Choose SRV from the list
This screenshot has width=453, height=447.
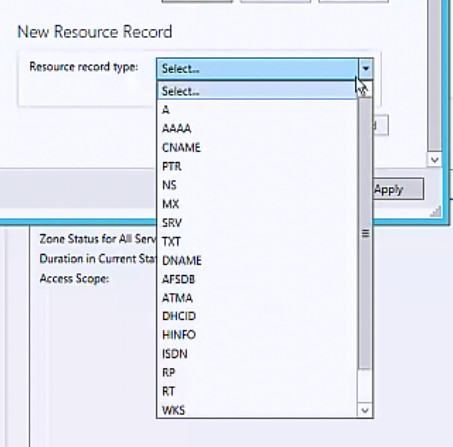tap(257, 223)
